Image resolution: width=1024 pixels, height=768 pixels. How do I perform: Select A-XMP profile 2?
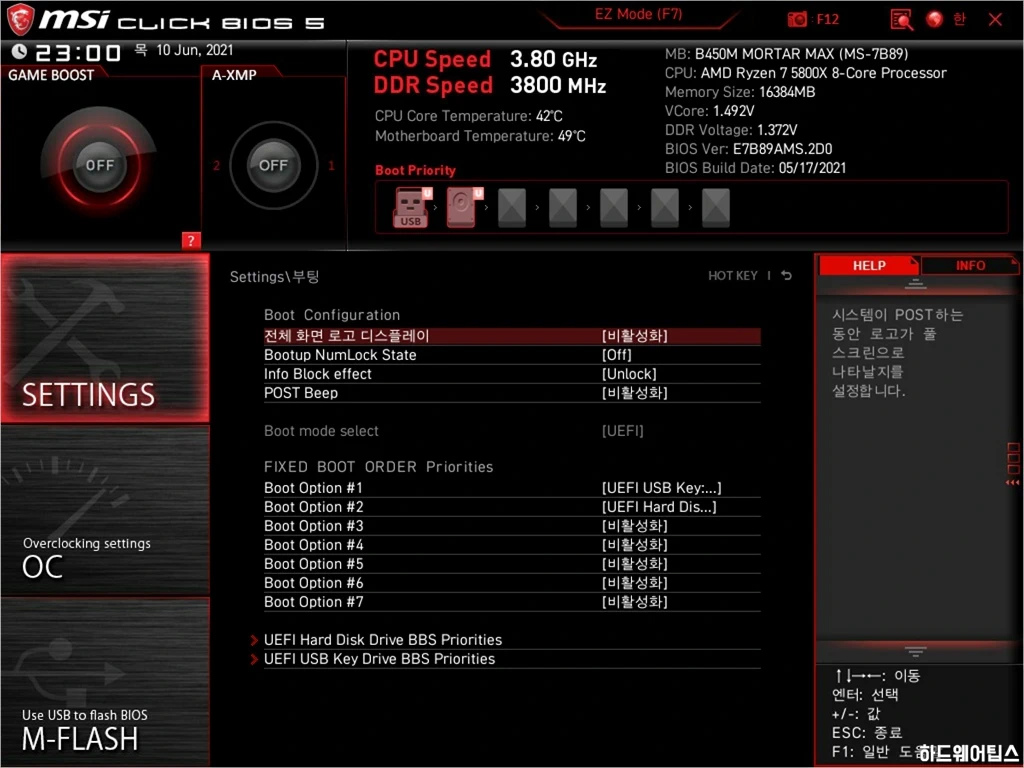(x=216, y=165)
